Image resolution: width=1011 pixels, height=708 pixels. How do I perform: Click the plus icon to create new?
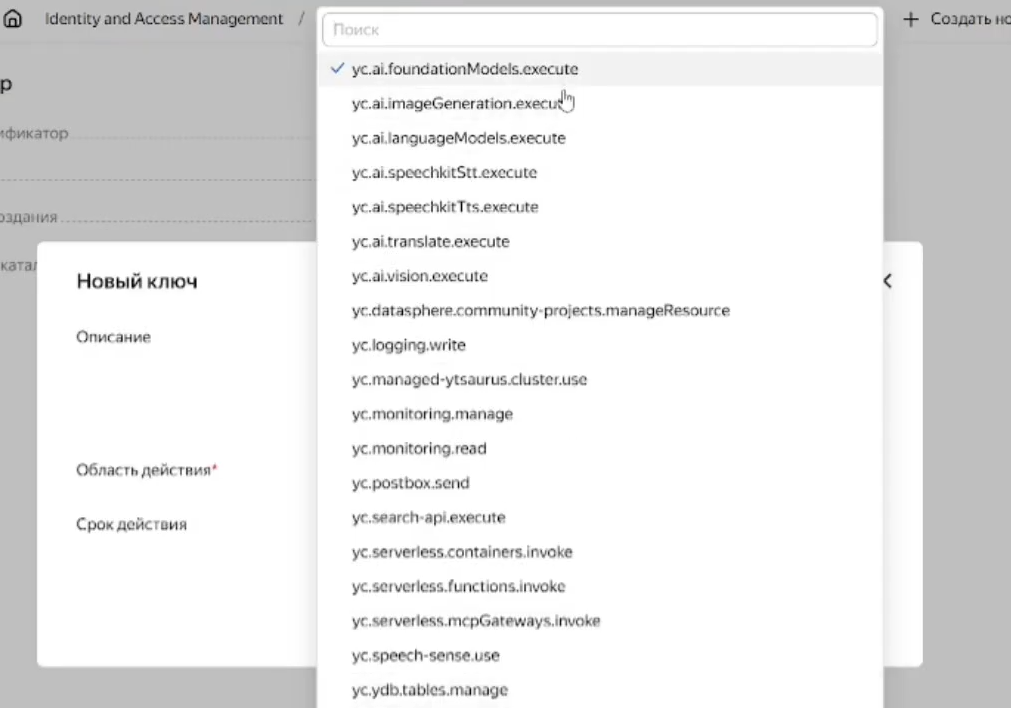910,20
